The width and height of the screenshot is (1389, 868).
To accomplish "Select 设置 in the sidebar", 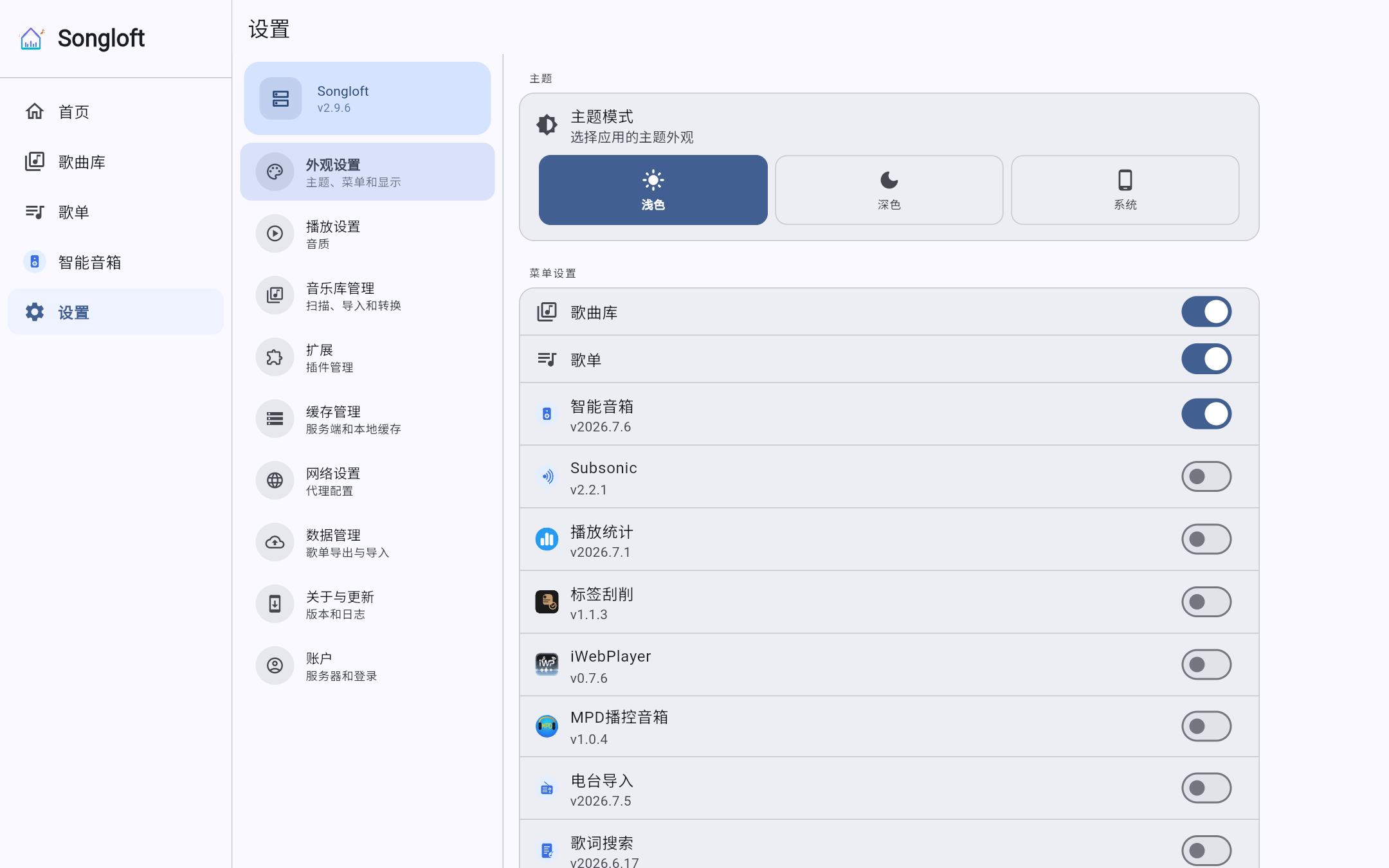I will [116, 312].
